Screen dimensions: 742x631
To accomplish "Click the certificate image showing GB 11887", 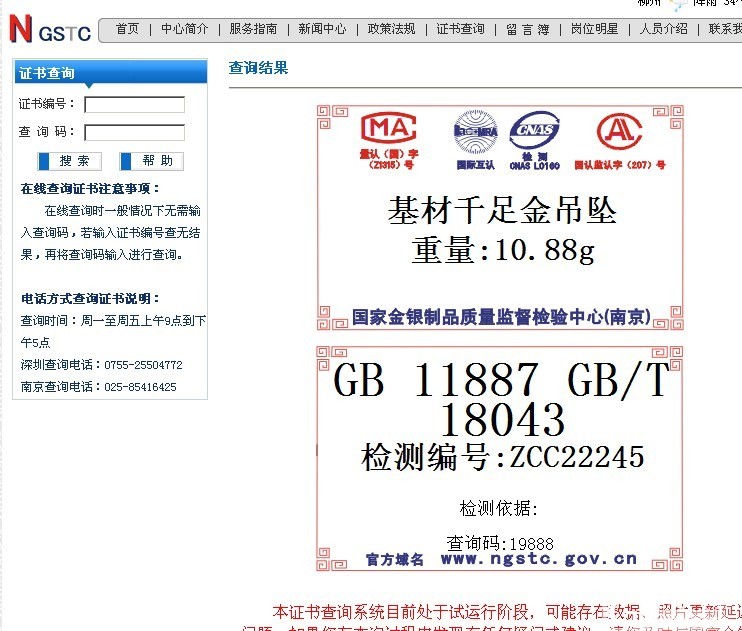I will pyautogui.click(x=500, y=458).
